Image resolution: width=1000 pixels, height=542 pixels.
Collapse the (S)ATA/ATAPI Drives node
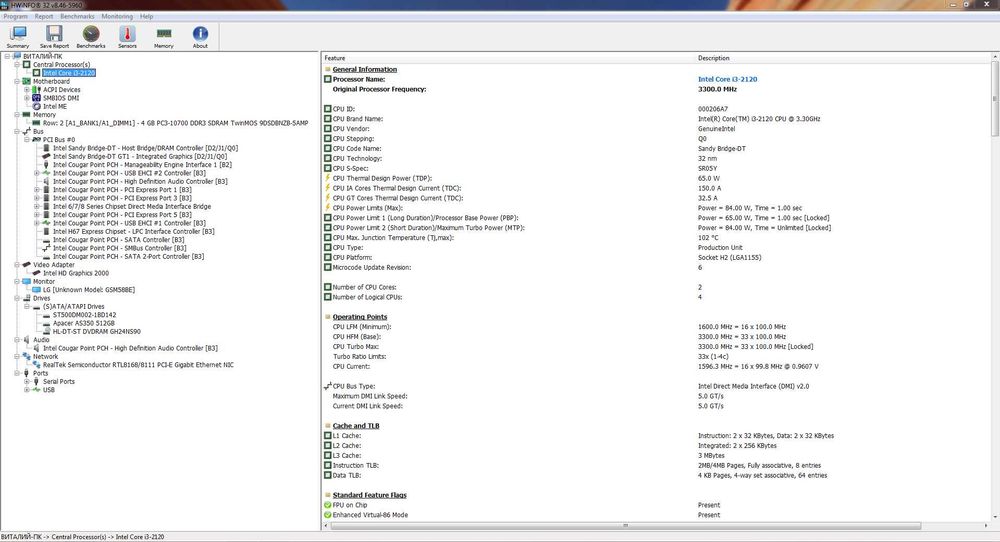[27, 307]
